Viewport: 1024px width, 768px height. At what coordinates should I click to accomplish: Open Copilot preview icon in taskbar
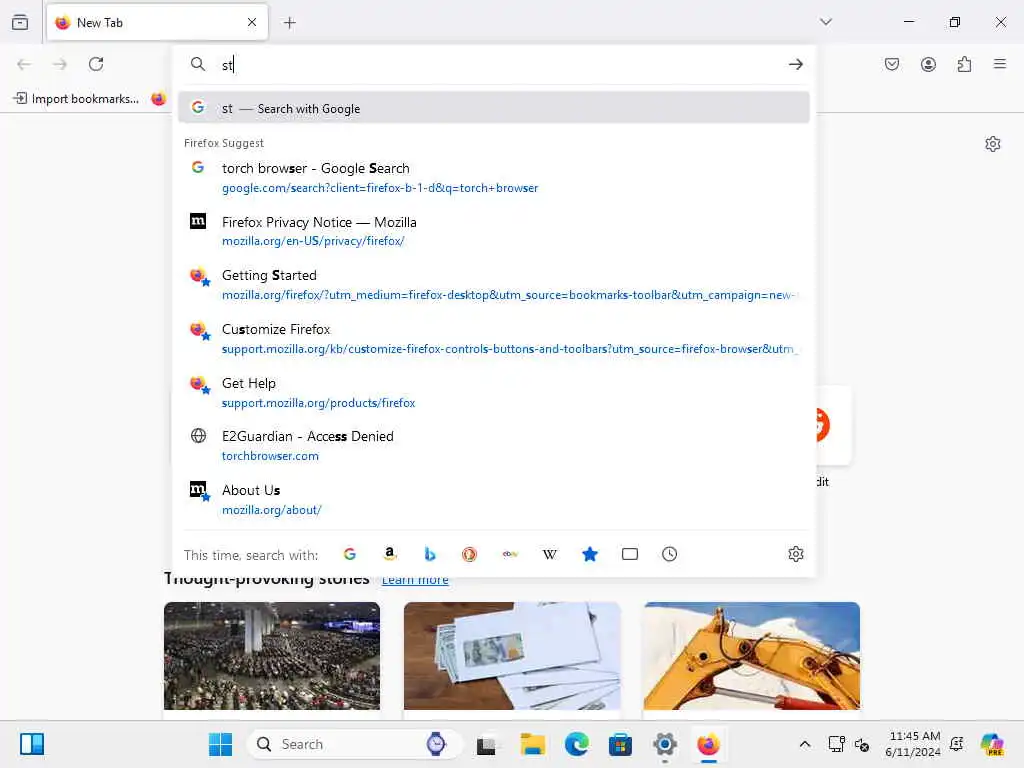(991, 744)
